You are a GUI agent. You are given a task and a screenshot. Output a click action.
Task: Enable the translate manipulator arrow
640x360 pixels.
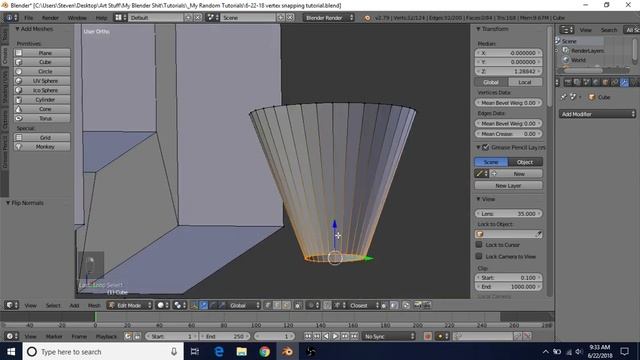[x=203, y=305]
